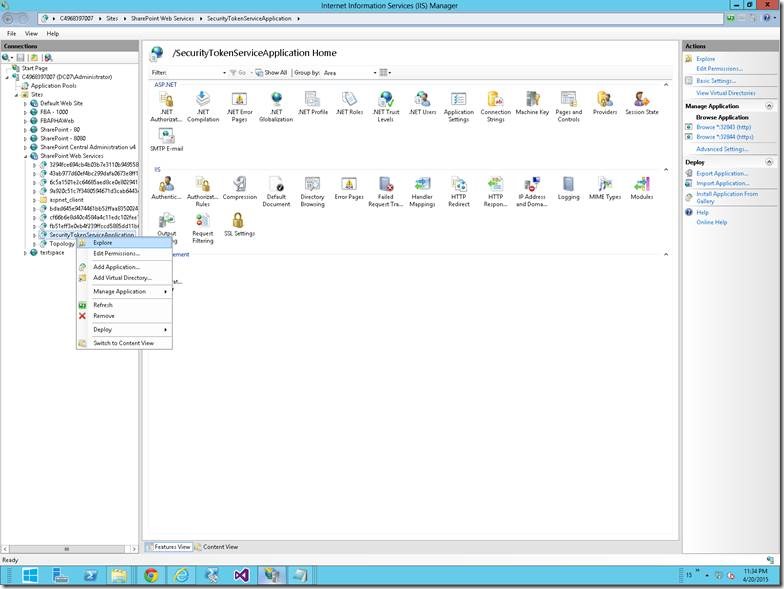784x589 pixels.
Task: Open Request Filtering feature icon
Action: [x=202, y=228]
